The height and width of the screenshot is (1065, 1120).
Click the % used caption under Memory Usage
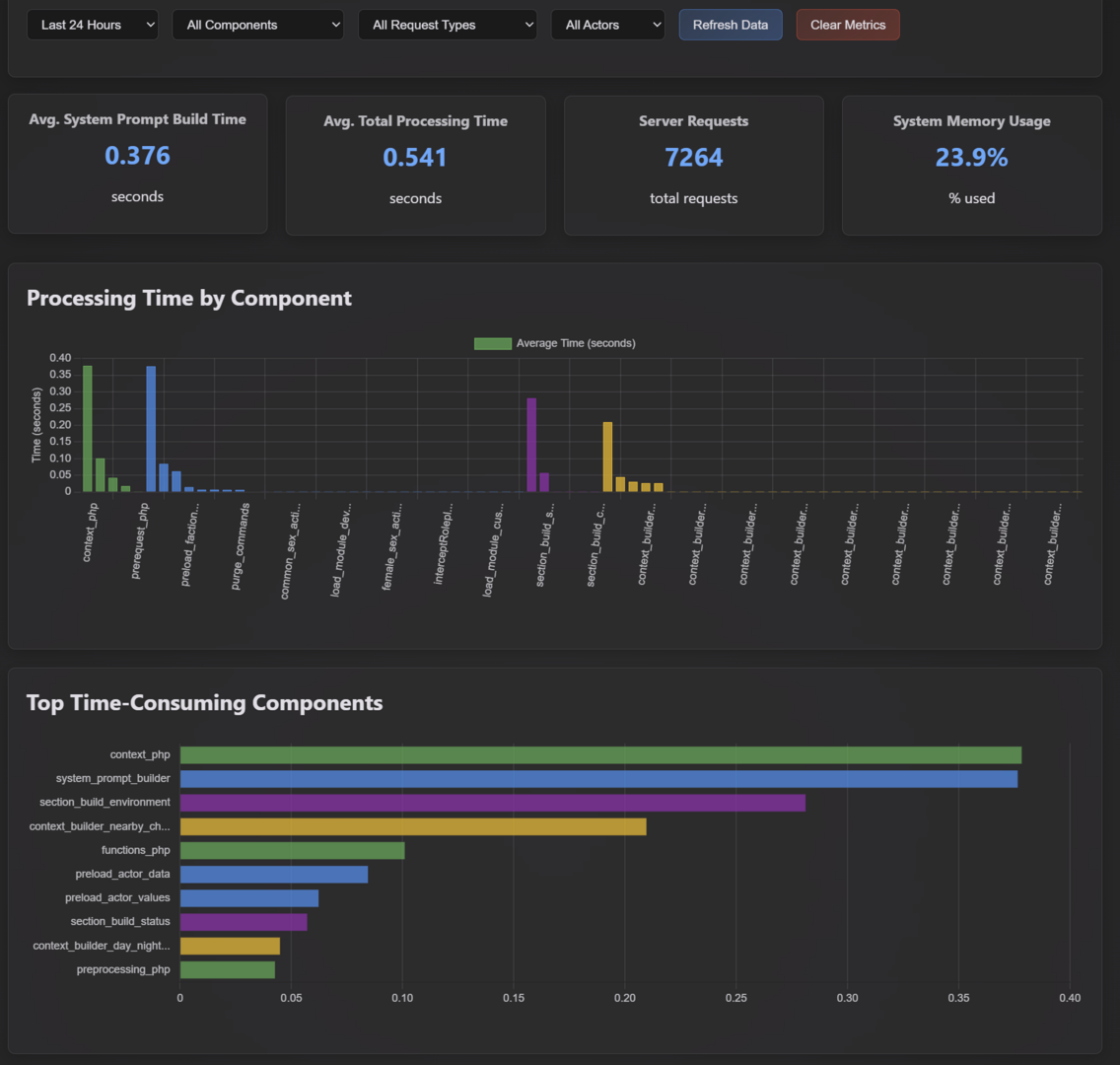[971, 198]
